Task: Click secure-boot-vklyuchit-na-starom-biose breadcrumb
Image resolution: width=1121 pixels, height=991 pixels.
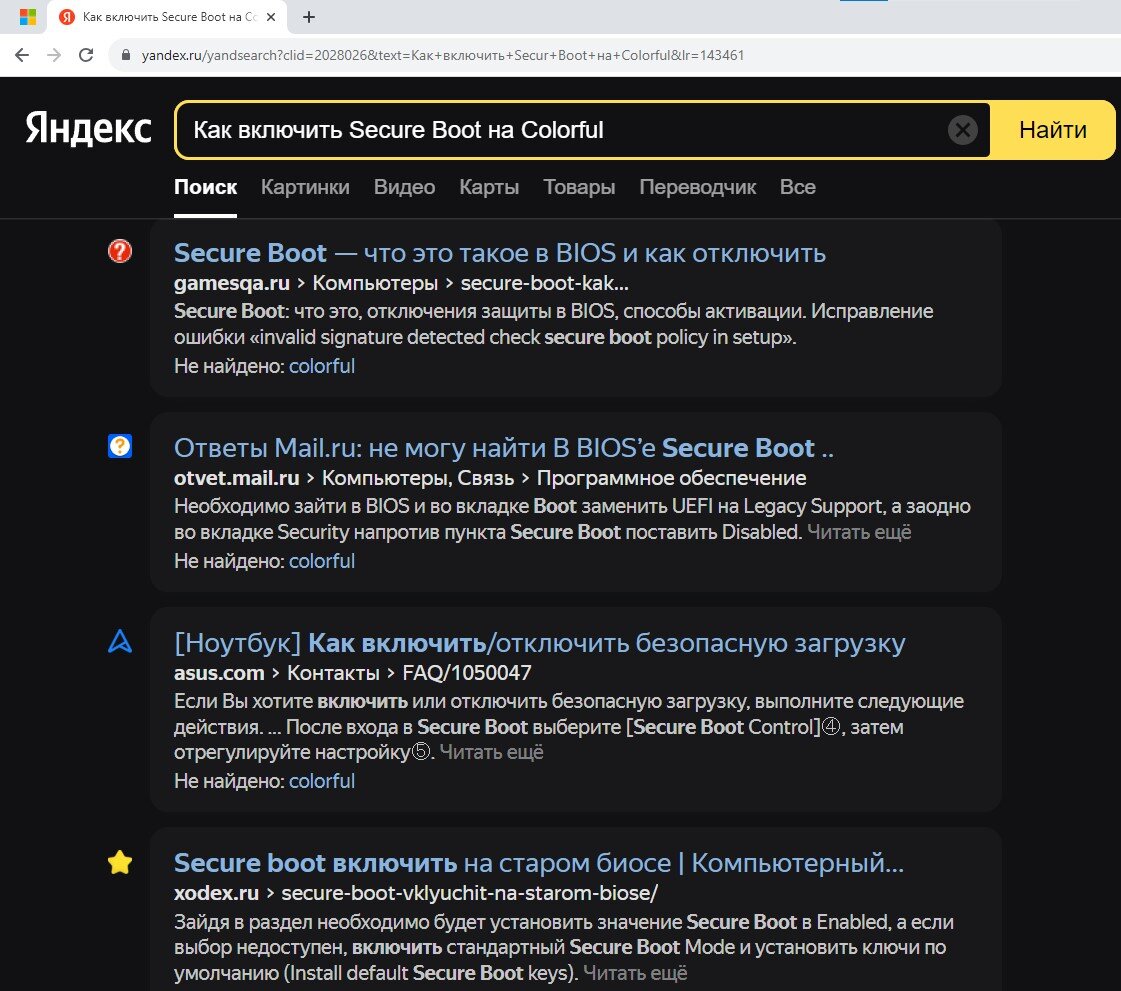Action: 470,893
